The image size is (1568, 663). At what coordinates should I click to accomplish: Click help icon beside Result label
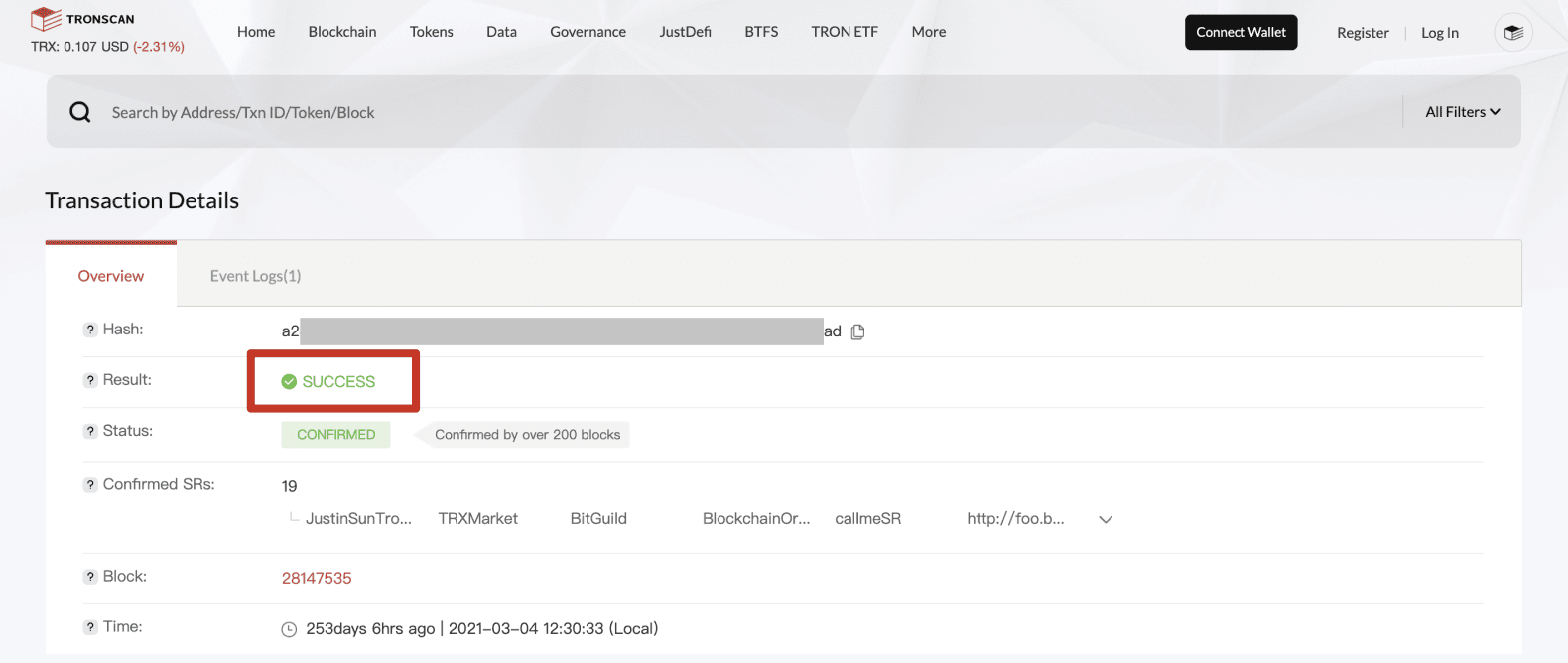click(x=90, y=380)
